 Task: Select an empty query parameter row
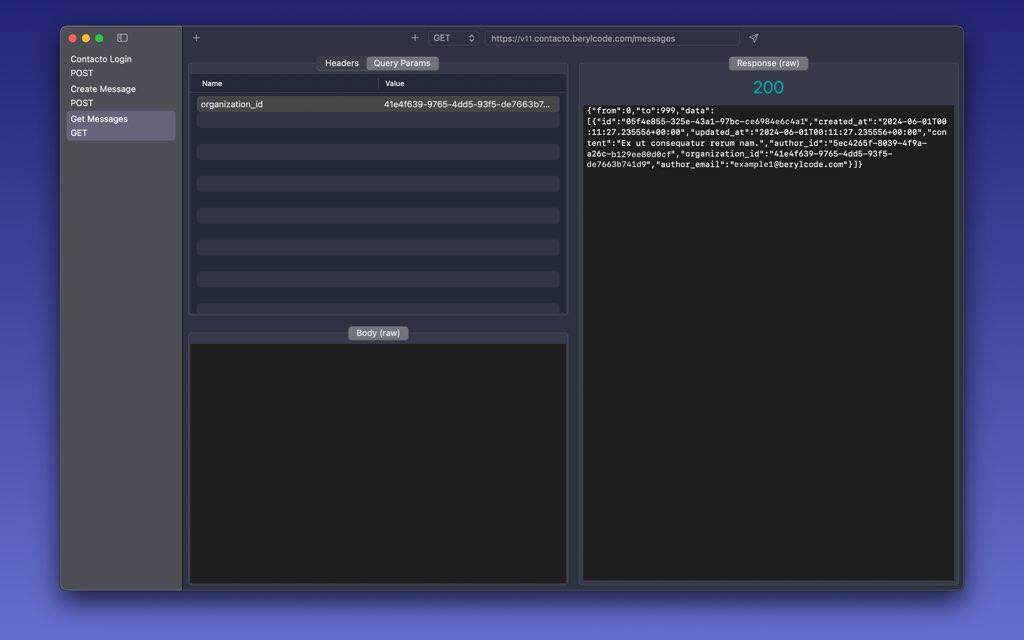[378, 152]
